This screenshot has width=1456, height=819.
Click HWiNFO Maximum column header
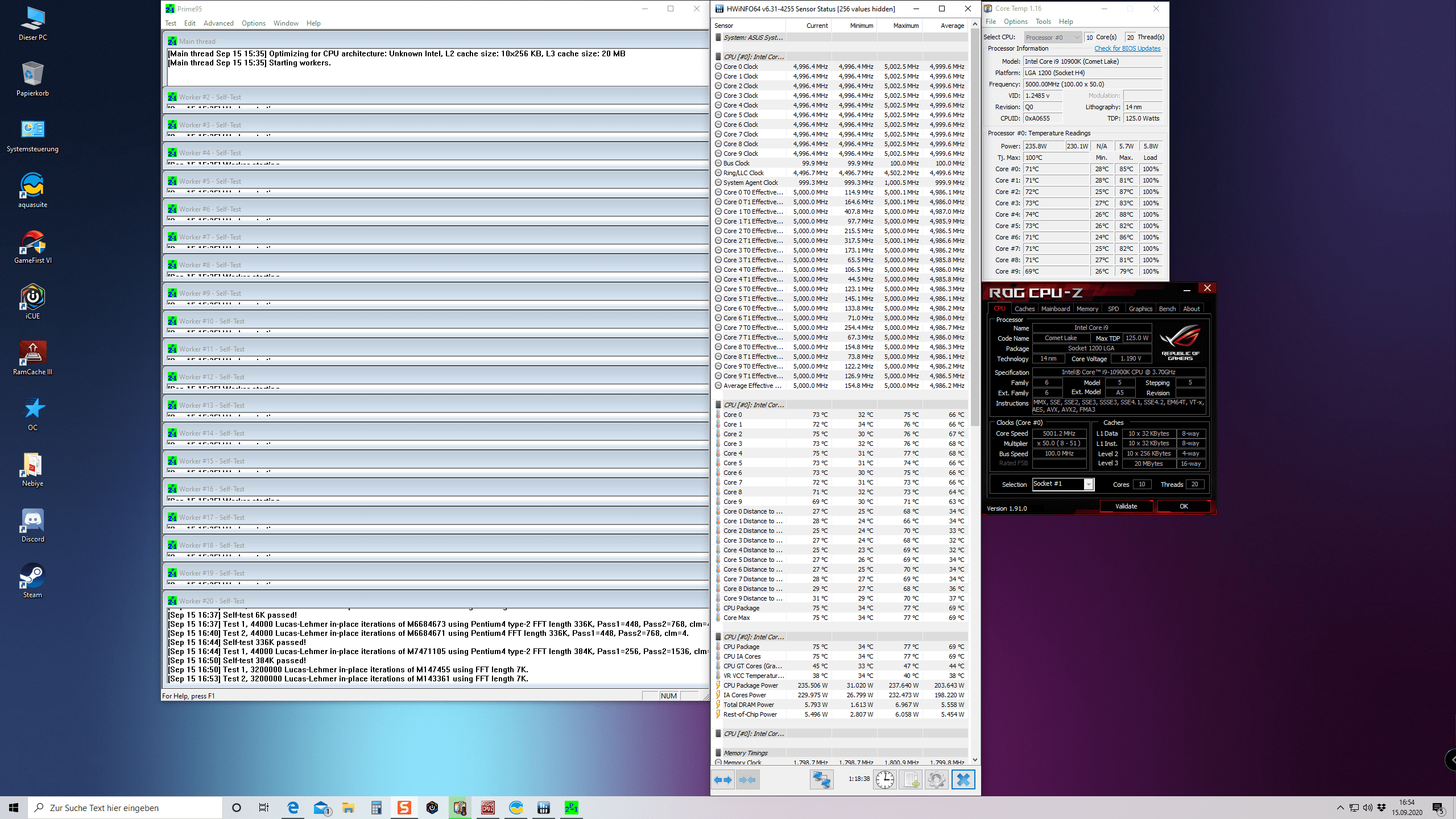(899, 26)
